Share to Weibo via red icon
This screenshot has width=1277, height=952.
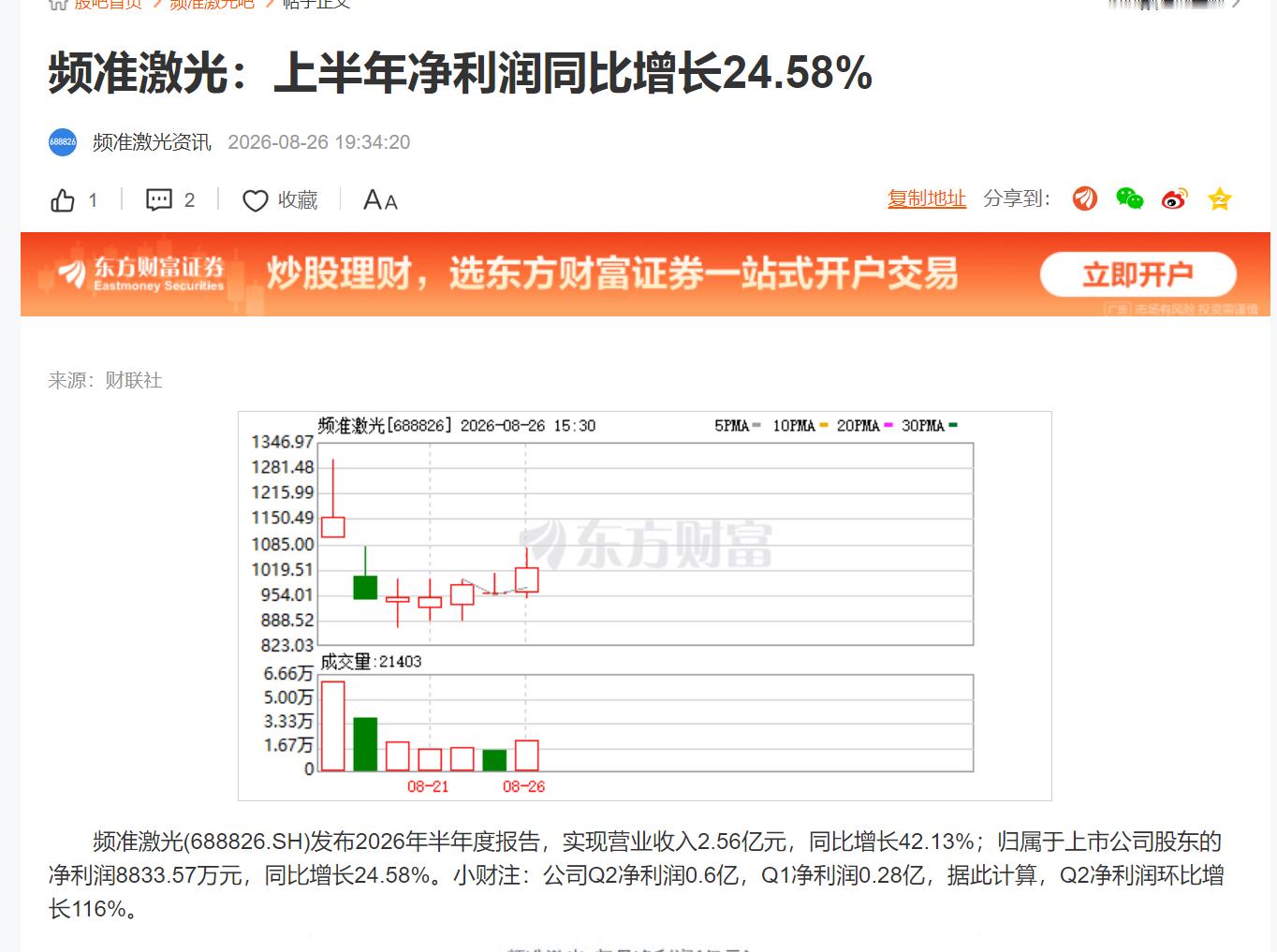pyautogui.click(x=1174, y=198)
